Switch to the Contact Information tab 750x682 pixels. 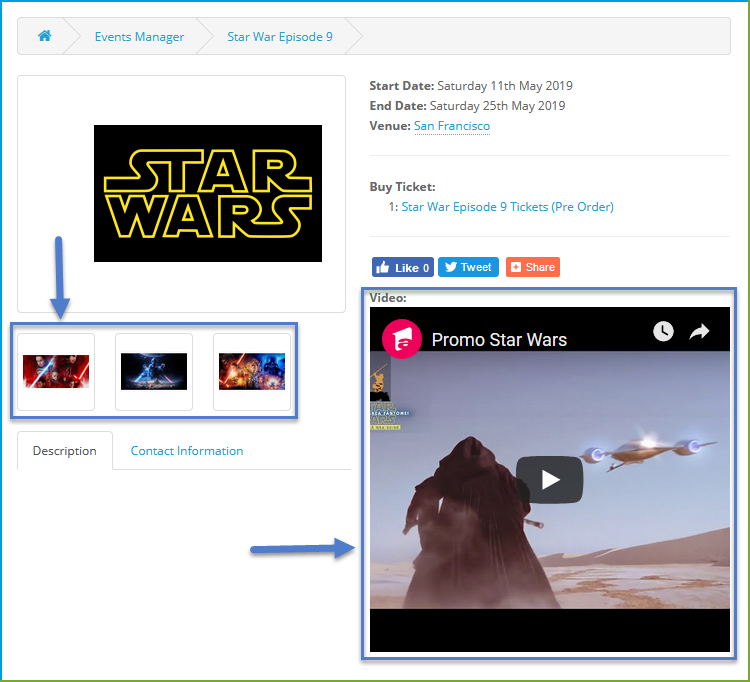[x=187, y=451]
